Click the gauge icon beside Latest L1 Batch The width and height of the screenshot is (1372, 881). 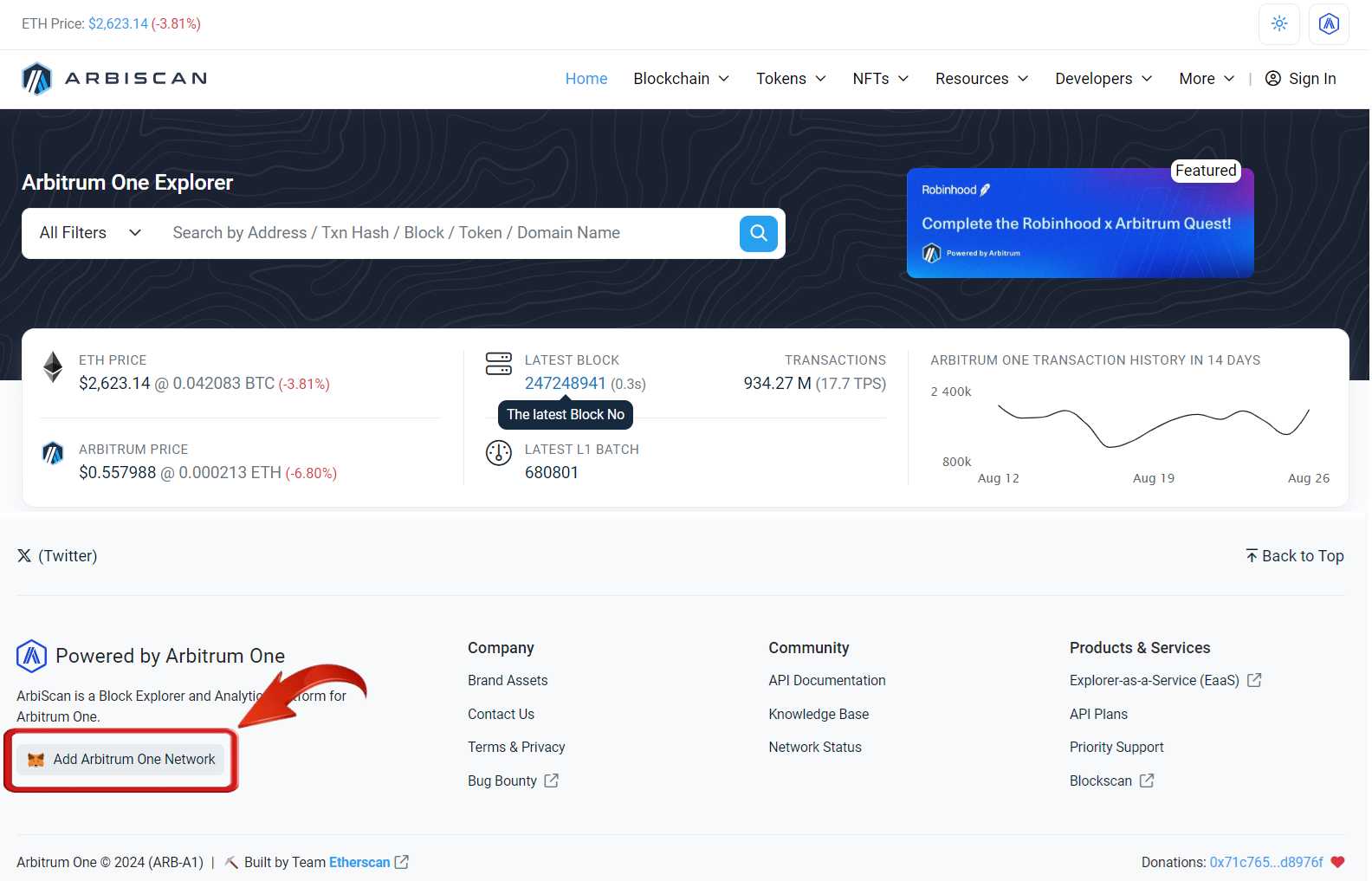click(499, 453)
